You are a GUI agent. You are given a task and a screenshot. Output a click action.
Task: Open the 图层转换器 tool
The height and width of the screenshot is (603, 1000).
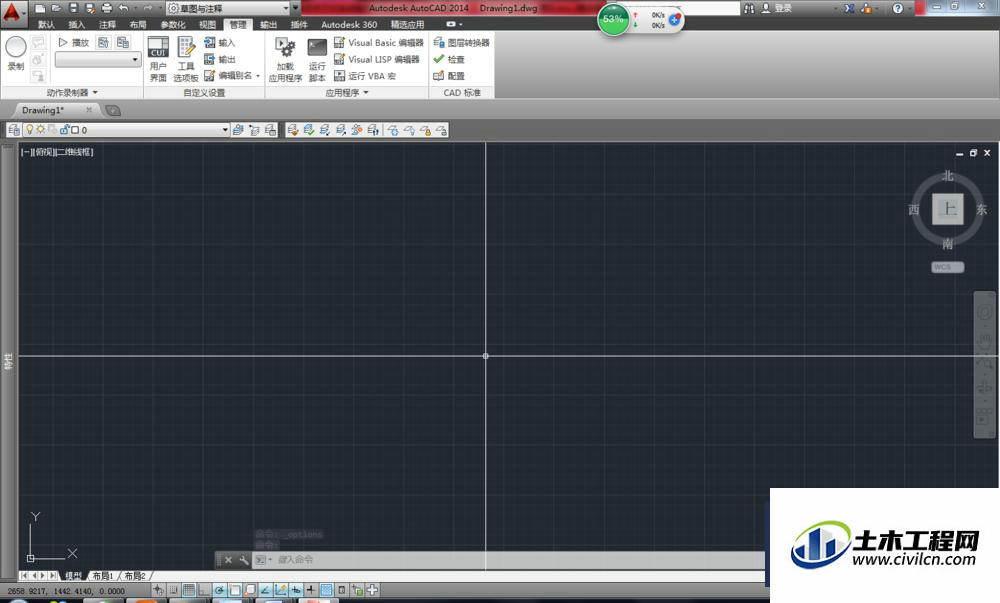[x=461, y=43]
